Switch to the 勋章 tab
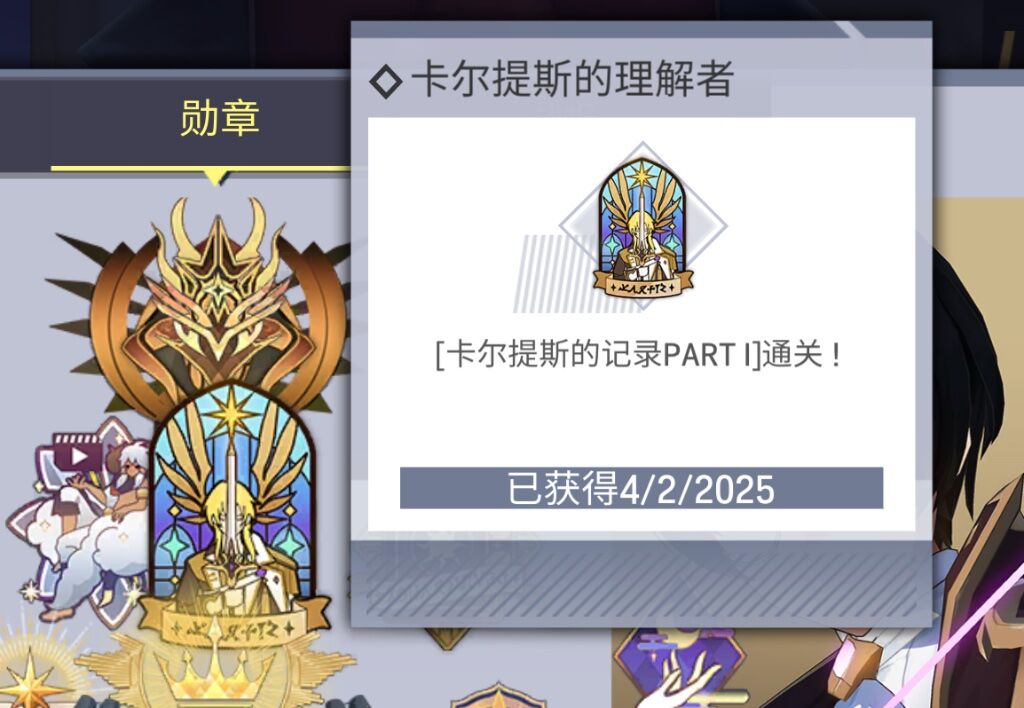 click(219, 118)
